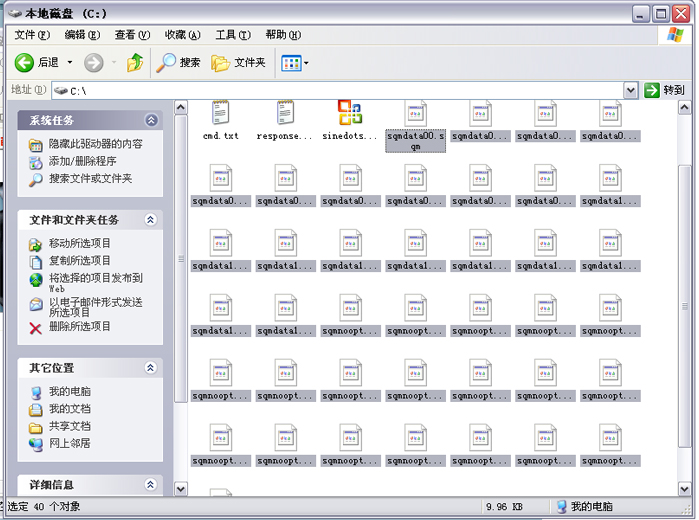Open 共享文档 in other places

70,426
